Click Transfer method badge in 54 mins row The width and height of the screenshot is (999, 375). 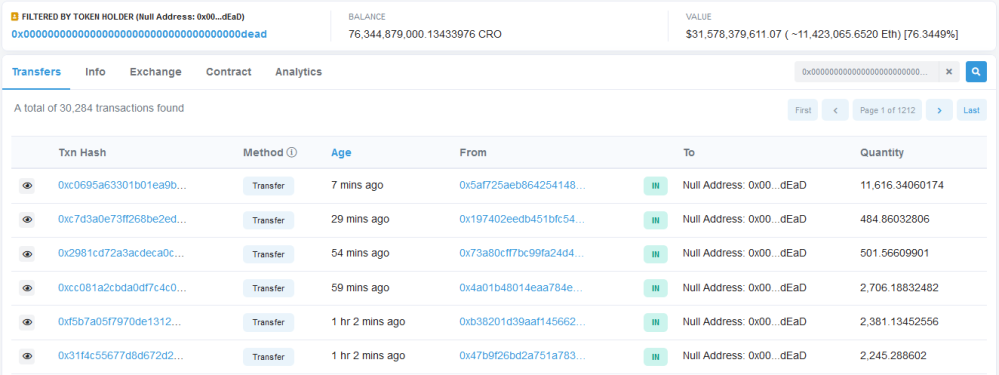coord(268,254)
